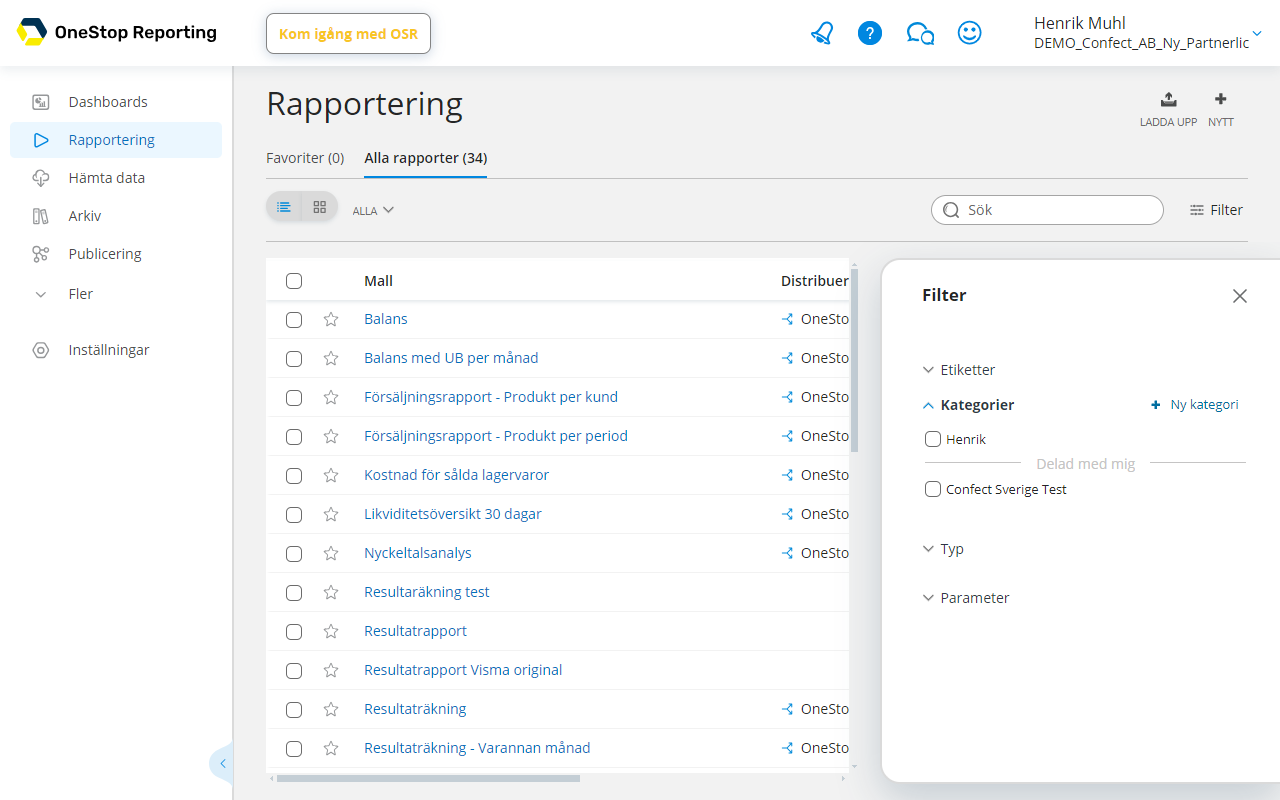1280x800 pixels.
Task: Open the Resultatrapport Visma original report
Action: click(x=463, y=670)
